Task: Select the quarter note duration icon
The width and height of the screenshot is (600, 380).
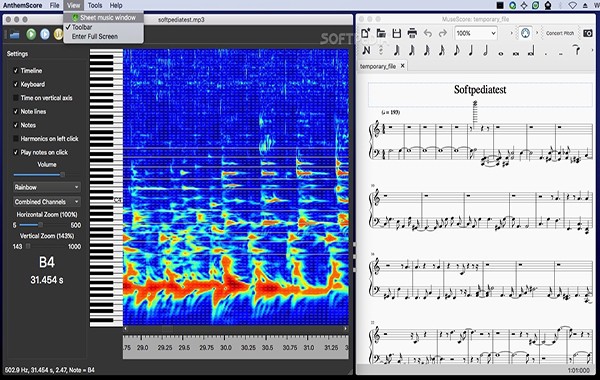Action: pos(471,50)
